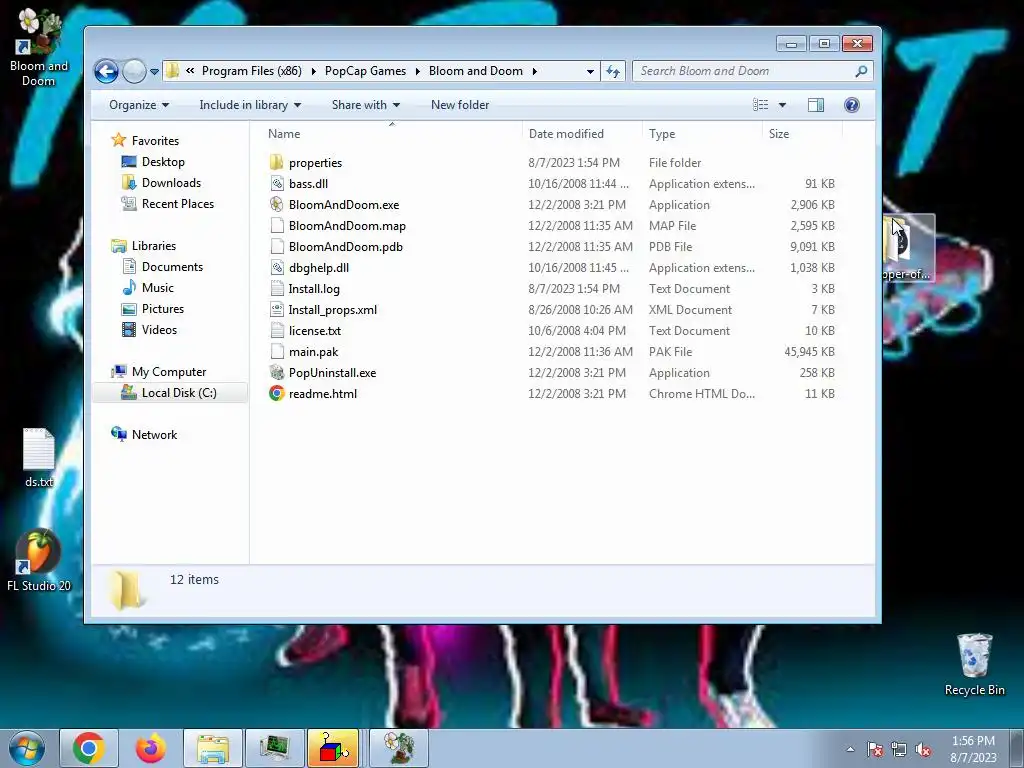Click the double chevron in address bar
The image size is (1024, 768).
click(190, 71)
